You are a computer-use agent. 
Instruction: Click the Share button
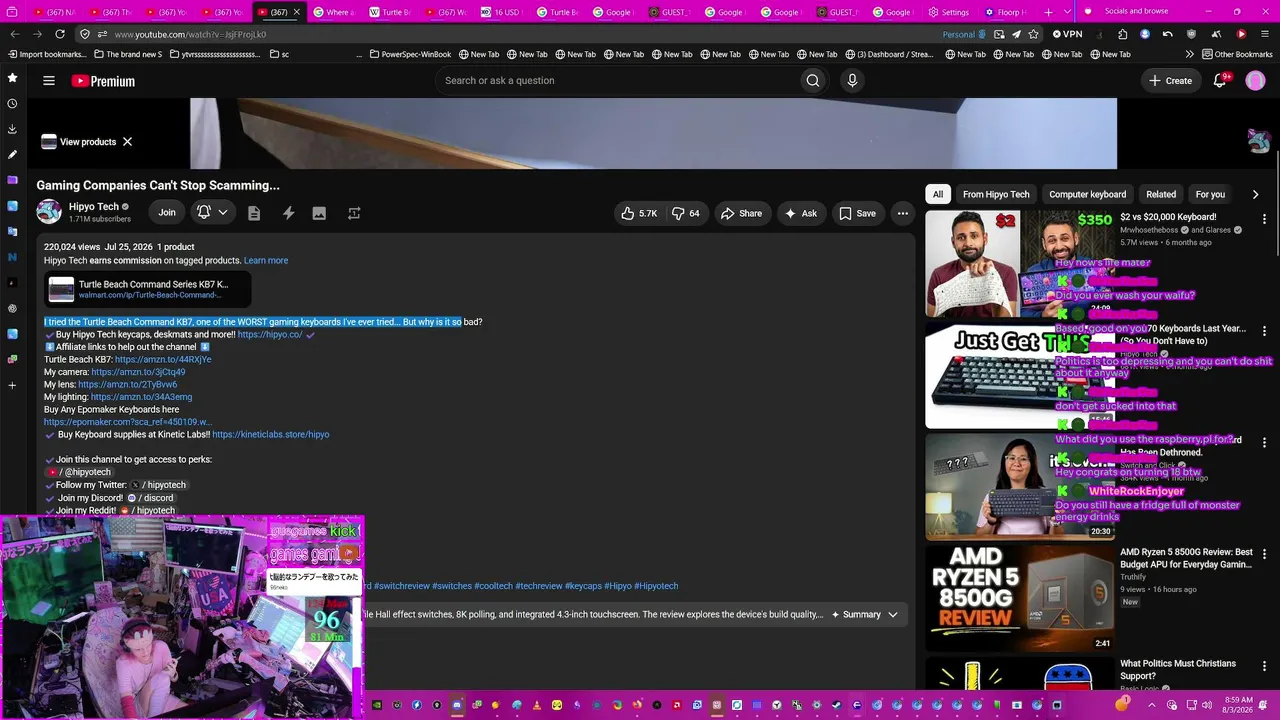pos(741,213)
